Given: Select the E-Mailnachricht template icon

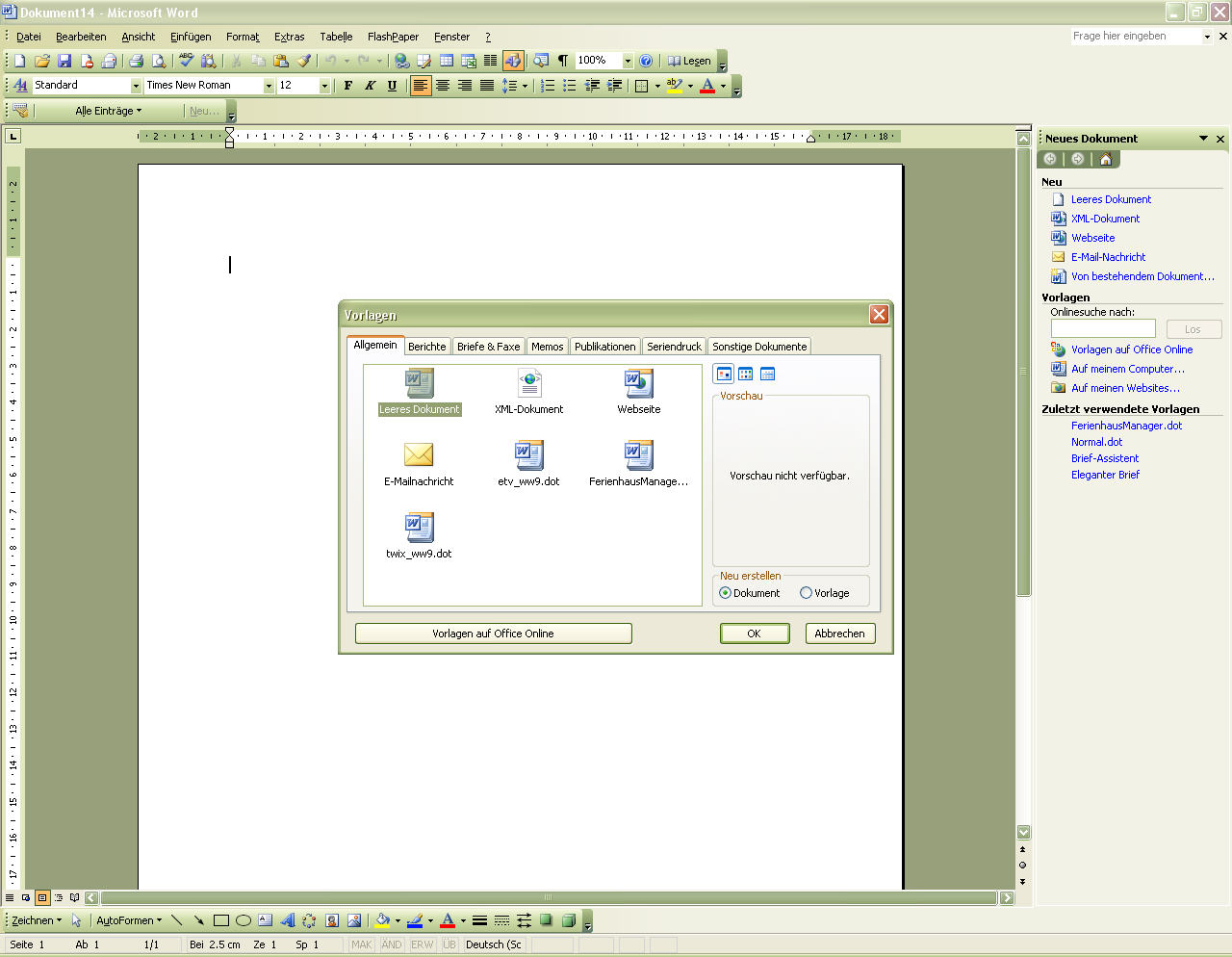Looking at the screenshot, I should (419, 455).
